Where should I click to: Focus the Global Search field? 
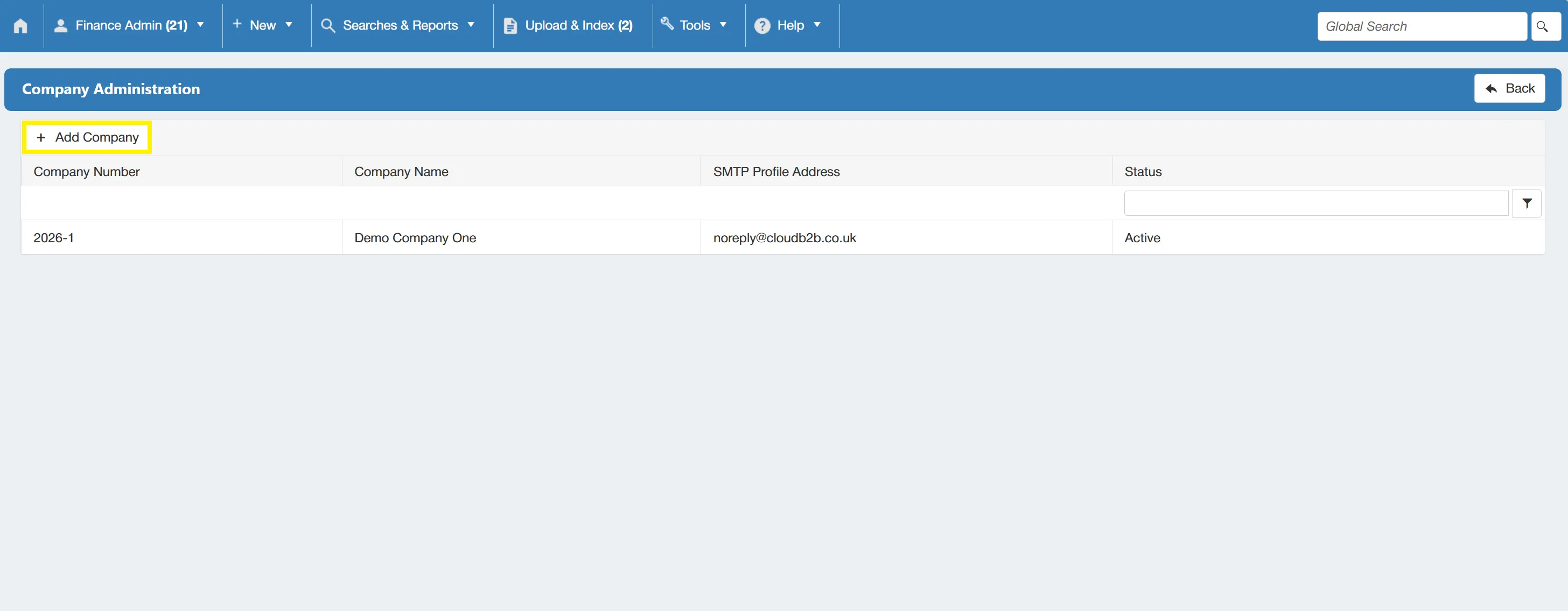point(1422,26)
